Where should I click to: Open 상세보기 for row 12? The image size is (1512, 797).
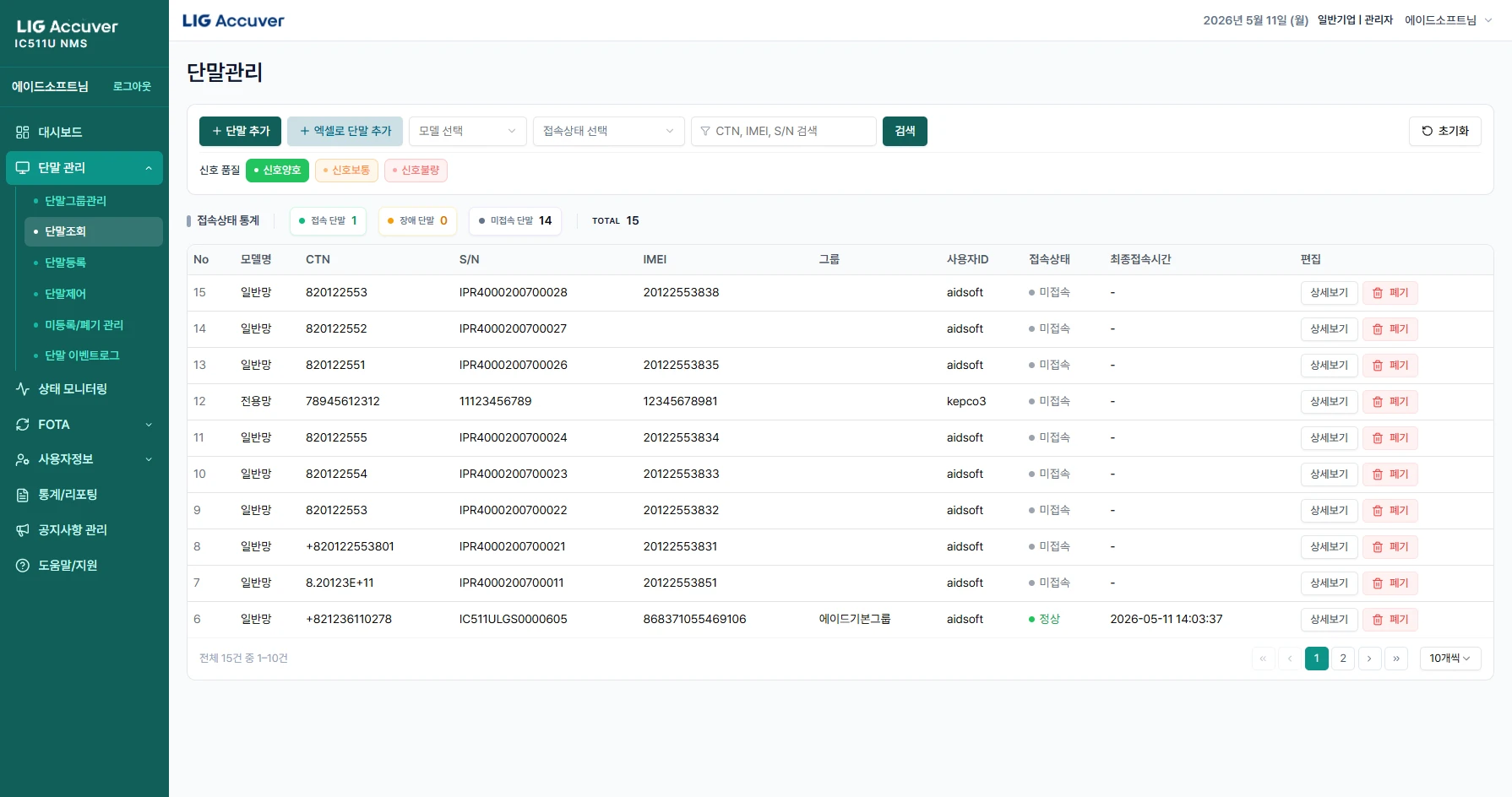pyautogui.click(x=1329, y=402)
